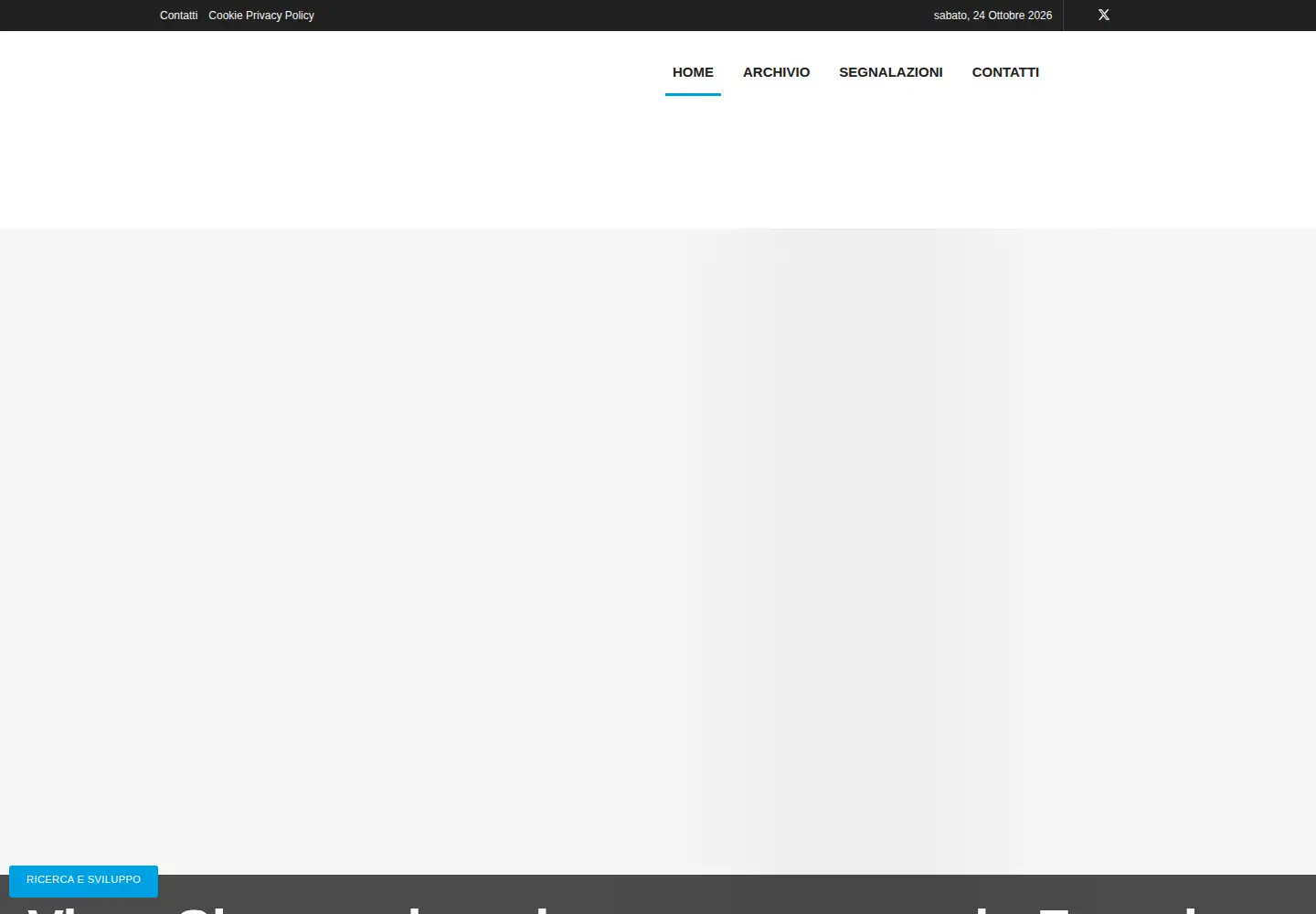Select the HOME menu item

[693, 72]
